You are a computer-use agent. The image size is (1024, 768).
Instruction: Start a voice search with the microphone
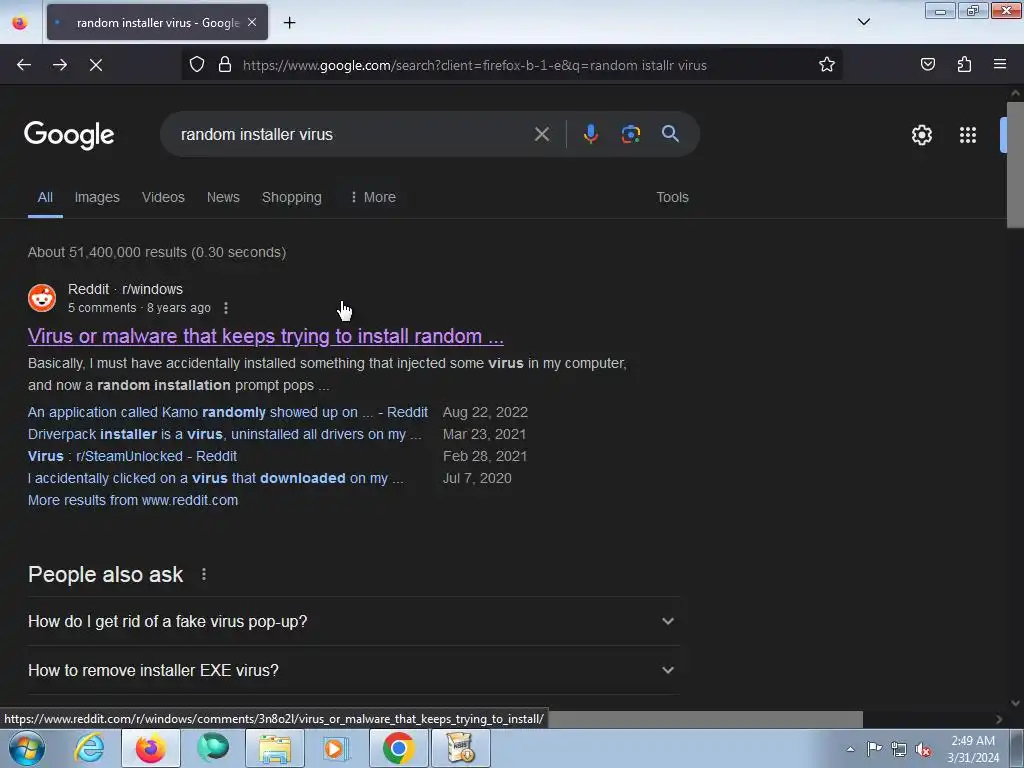click(590, 134)
